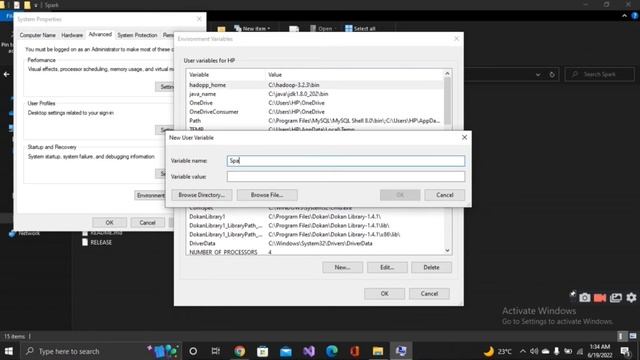Click the Search Spark box
Screen dimensions: 640x360
pyautogui.click(x=600, y=74)
